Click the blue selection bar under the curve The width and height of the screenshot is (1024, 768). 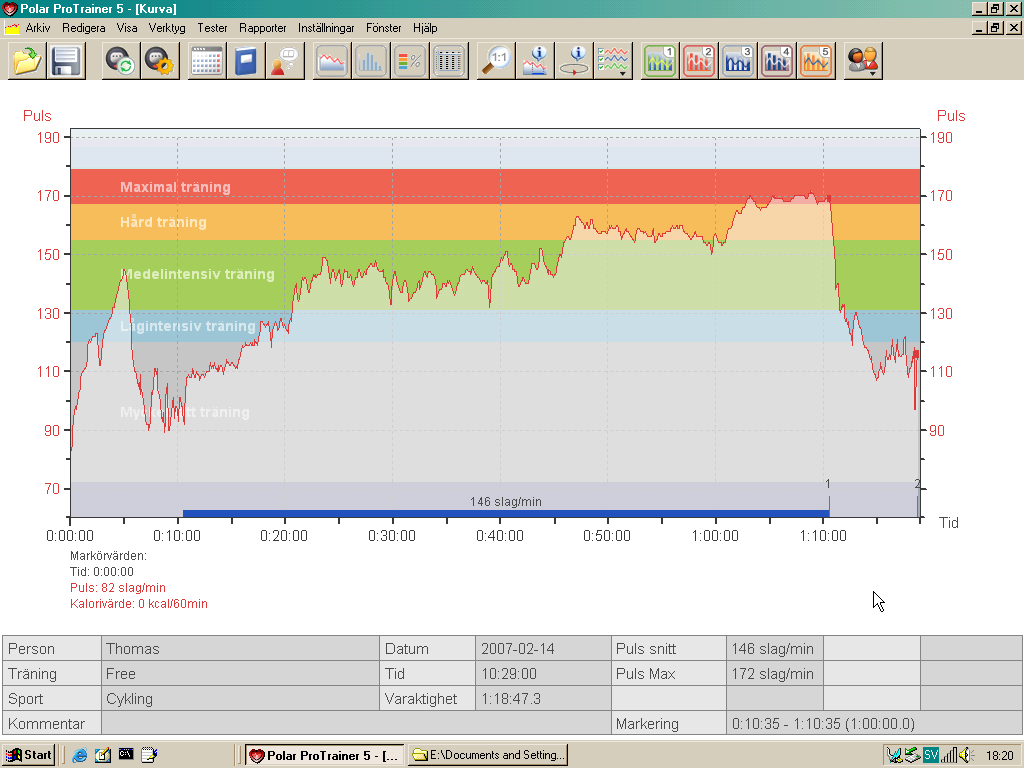click(x=506, y=513)
